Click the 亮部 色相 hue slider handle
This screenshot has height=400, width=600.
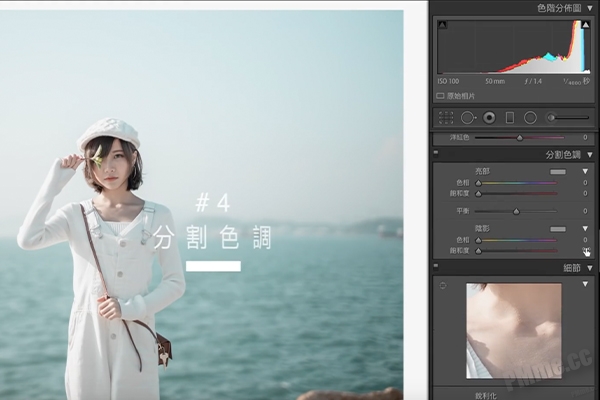[478, 183]
